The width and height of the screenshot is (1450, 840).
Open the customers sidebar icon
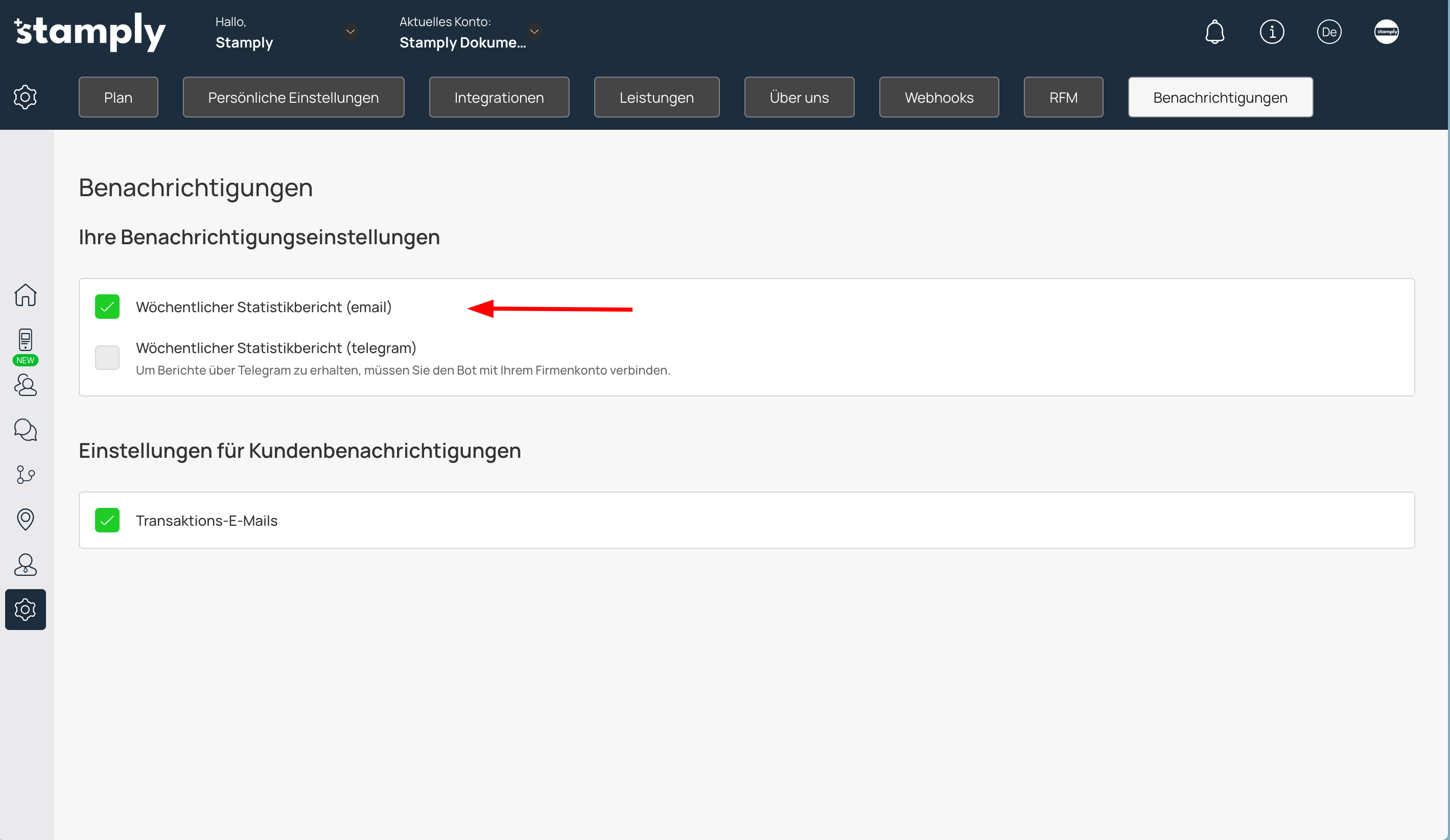(26, 385)
